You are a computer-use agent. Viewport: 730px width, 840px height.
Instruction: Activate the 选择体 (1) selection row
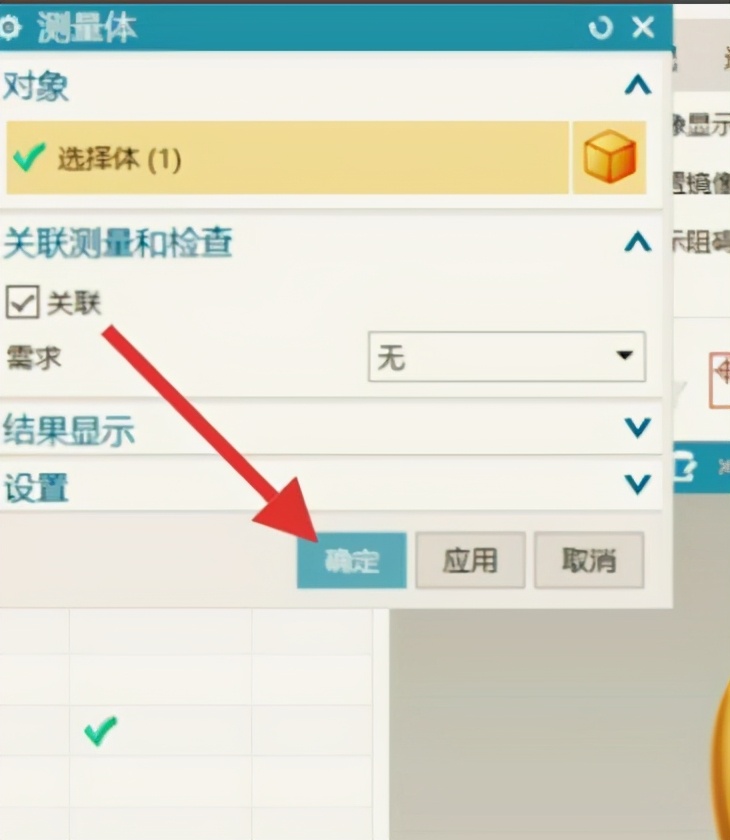(x=288, y=158)
